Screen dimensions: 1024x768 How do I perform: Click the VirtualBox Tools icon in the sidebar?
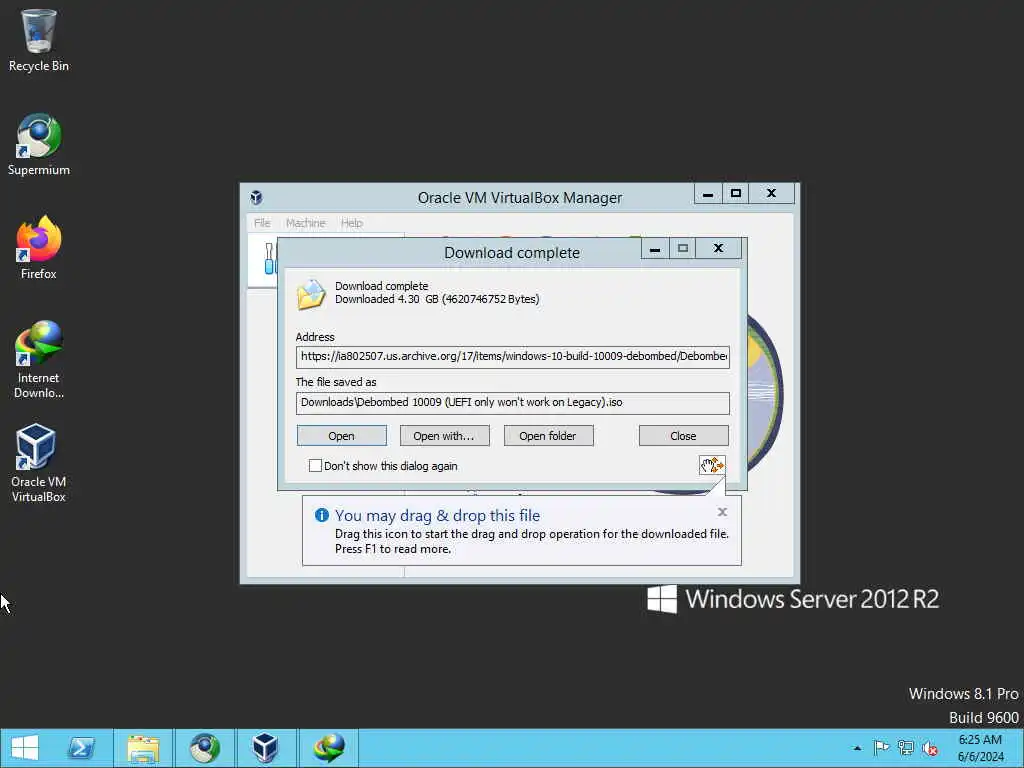(269, 259)
